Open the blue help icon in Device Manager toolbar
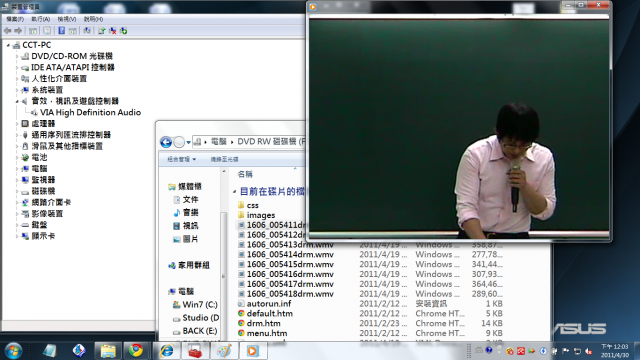640x360 pixels. 62,31
